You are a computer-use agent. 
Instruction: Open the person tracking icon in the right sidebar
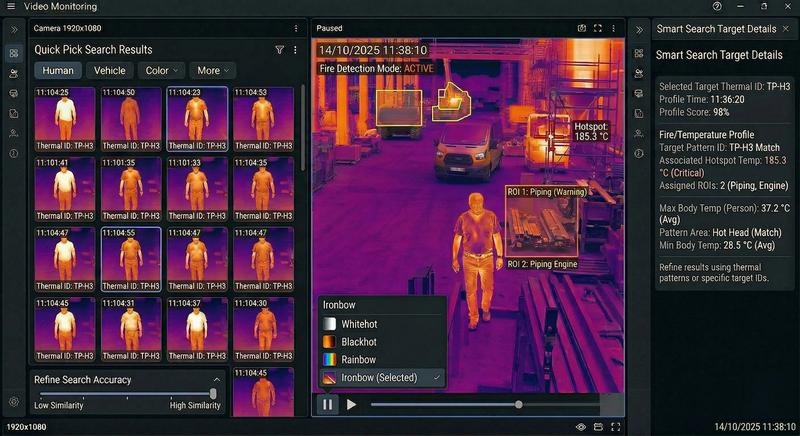coord(639,134)
